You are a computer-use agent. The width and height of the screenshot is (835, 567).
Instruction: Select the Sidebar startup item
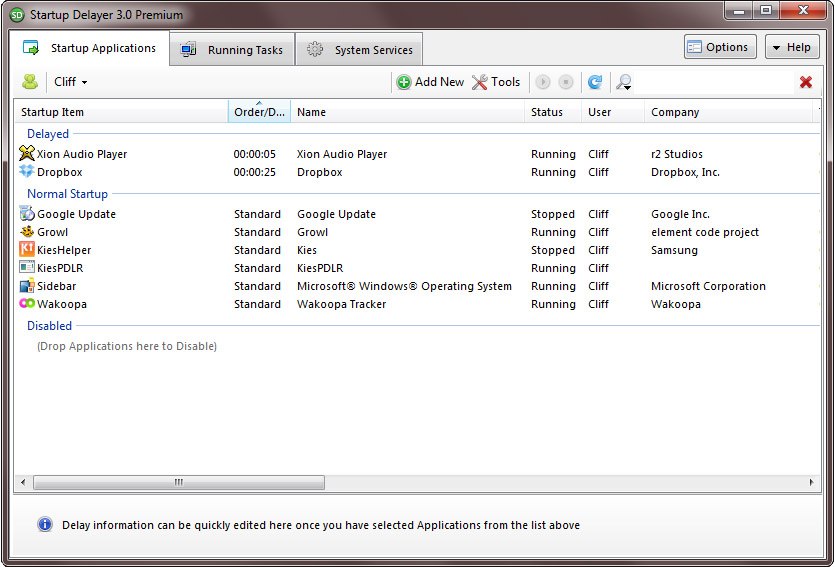[x=56, y=286]
